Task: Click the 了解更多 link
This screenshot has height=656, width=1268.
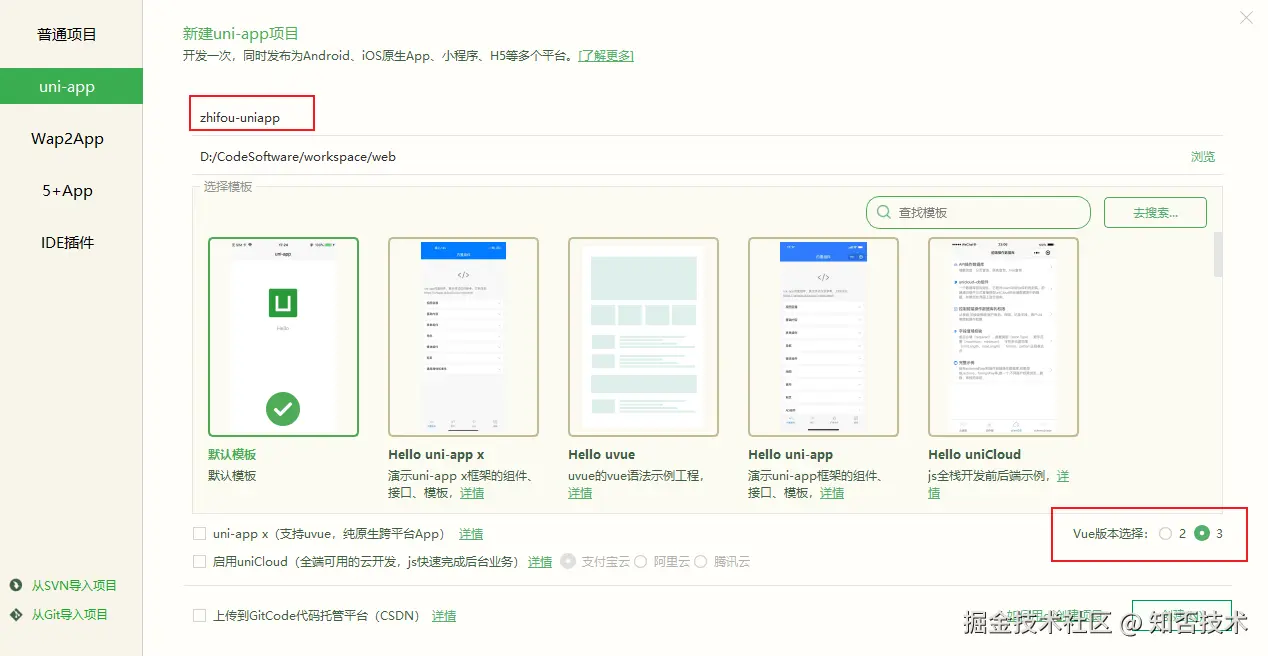Action: 606,56
